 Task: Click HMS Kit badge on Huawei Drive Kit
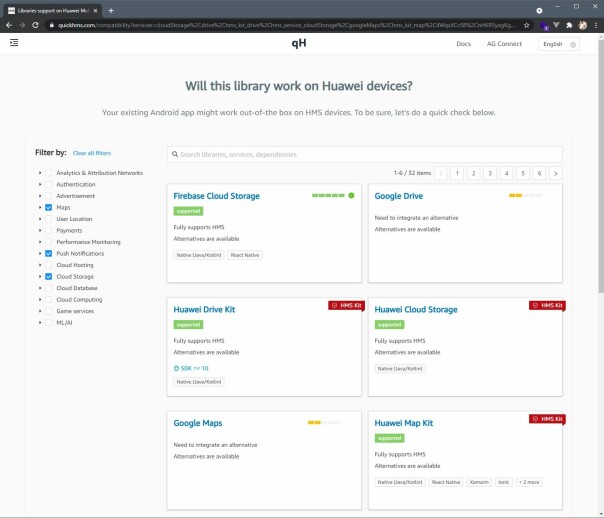point(347,305)
